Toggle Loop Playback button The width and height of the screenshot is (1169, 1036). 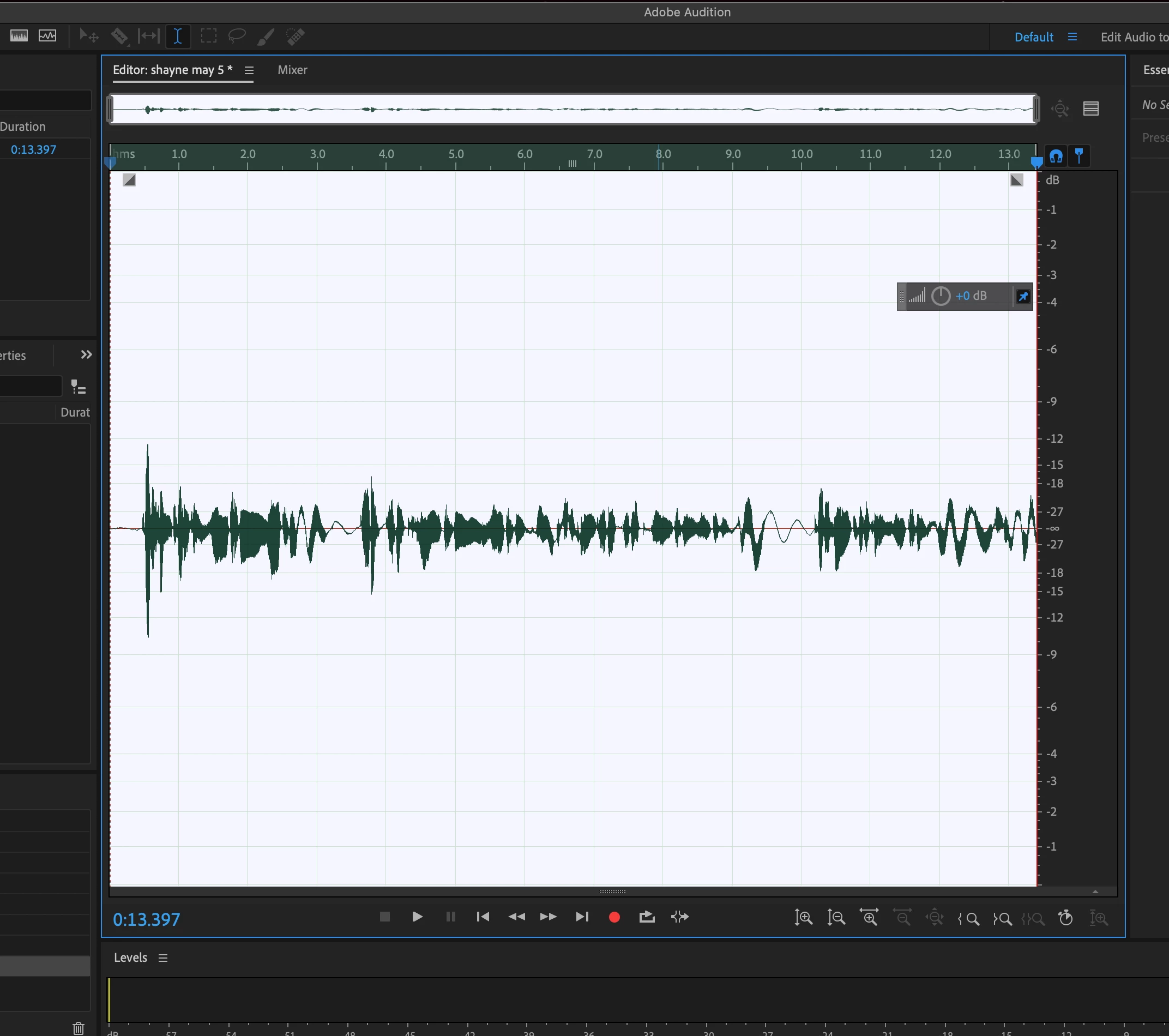pyautogui.click(x=647, y=918)
